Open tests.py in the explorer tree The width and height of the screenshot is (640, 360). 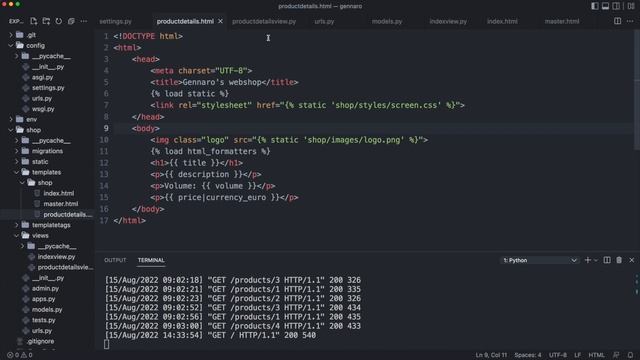tap(44, 320)
